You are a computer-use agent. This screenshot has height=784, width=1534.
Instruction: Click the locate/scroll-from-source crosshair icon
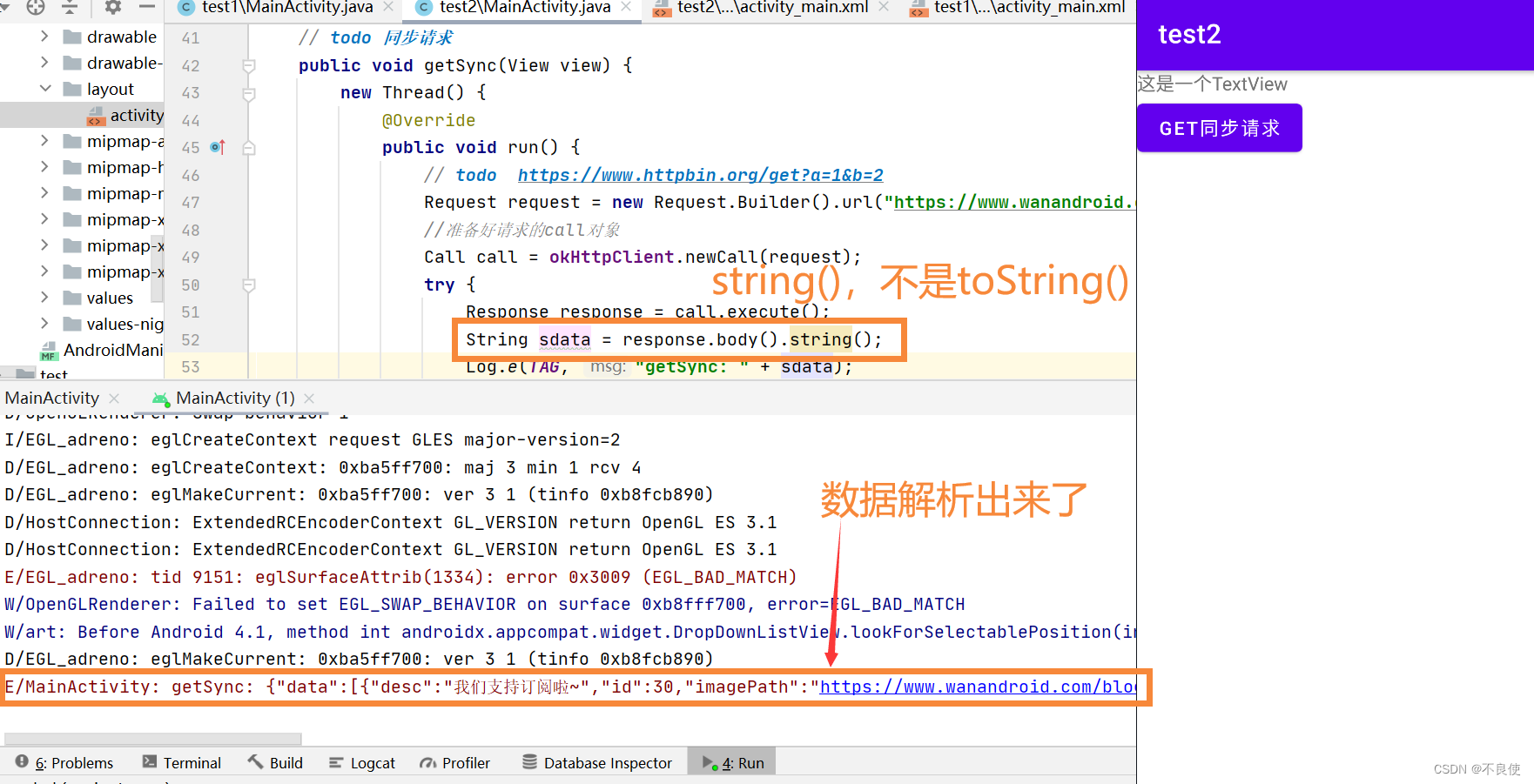pos(36,7)
